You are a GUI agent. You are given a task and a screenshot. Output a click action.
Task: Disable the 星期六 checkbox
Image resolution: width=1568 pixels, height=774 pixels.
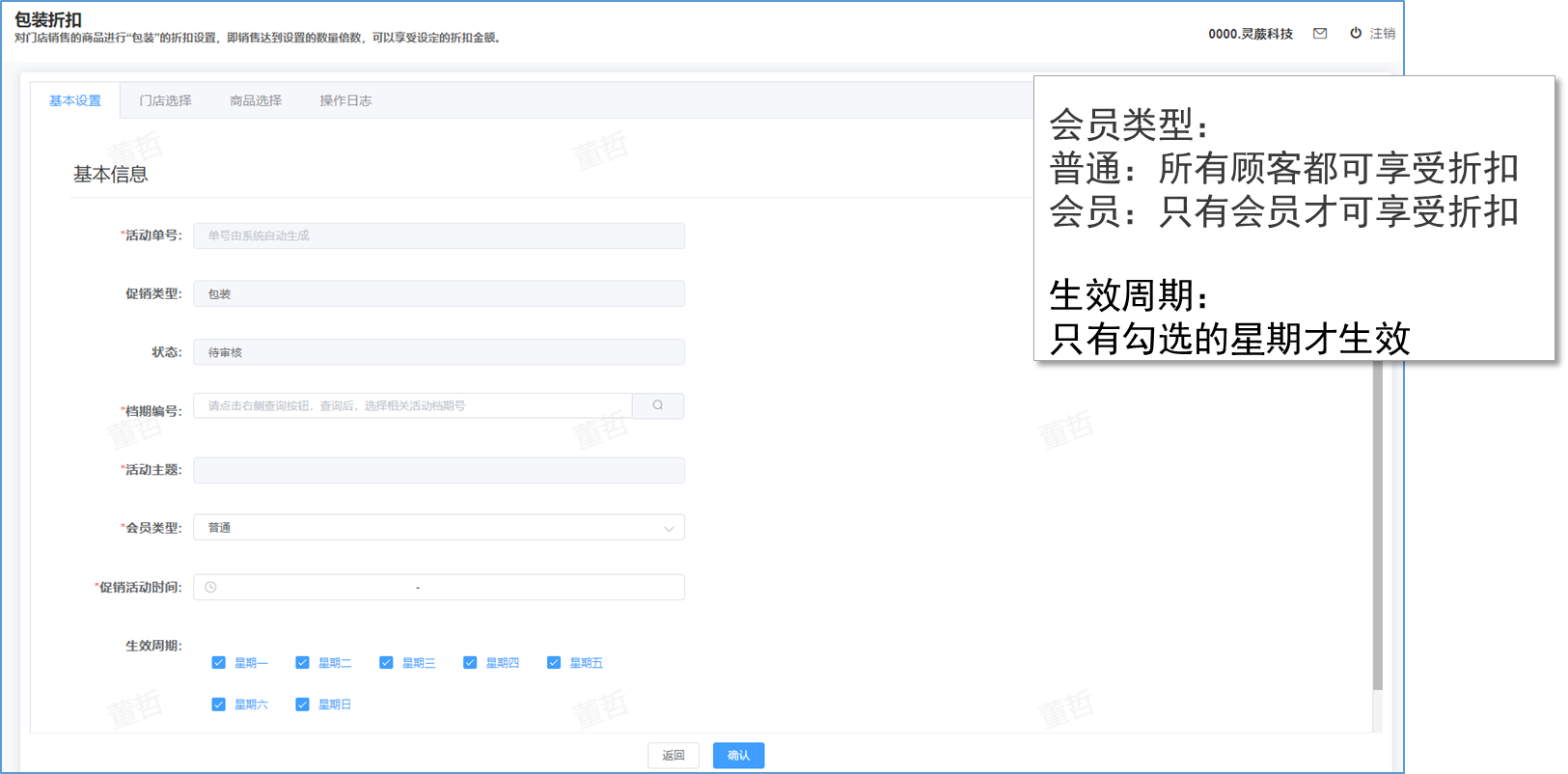pyautogui.click(x=218, y=705)
